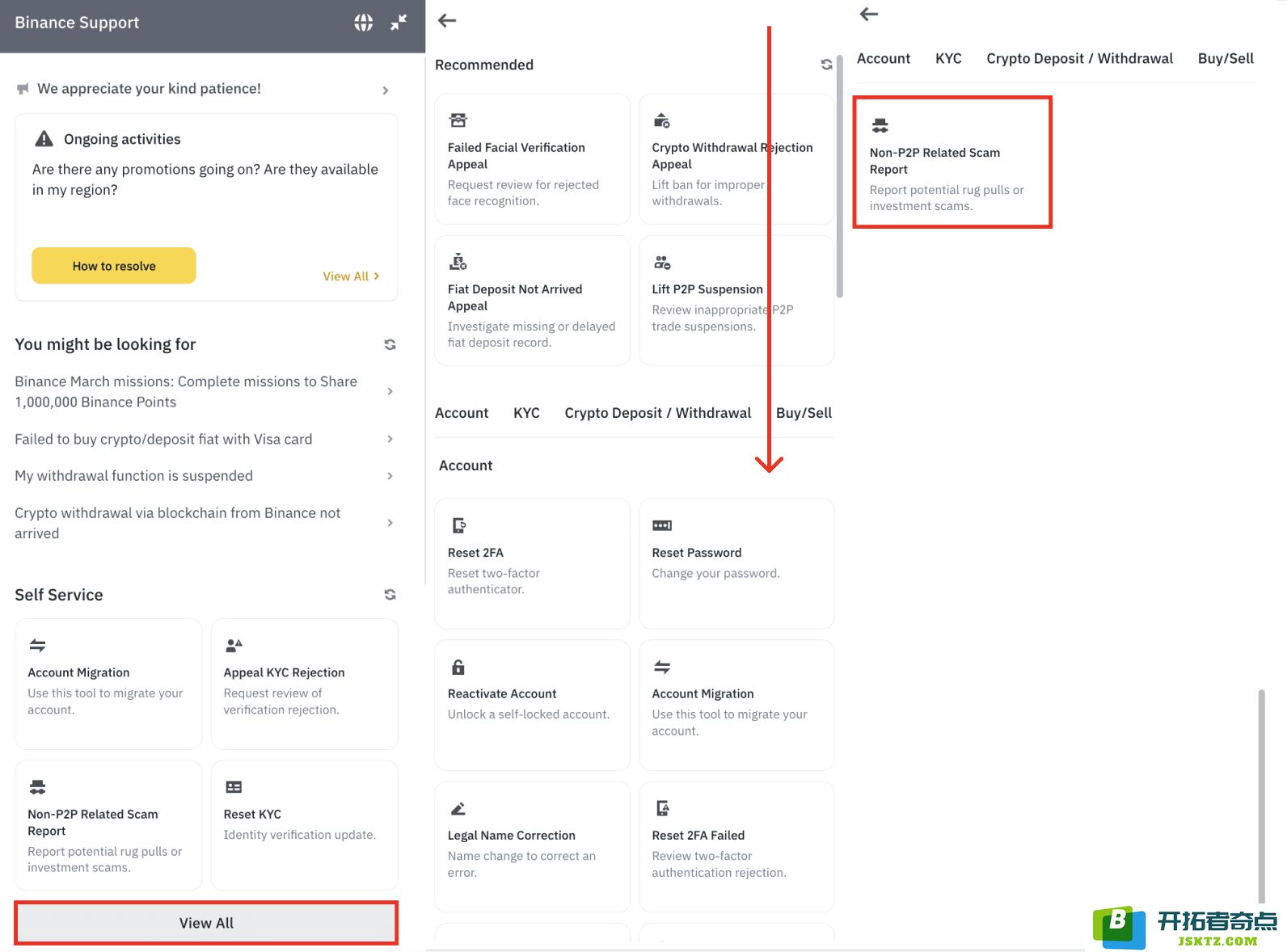Click the Appeal KYC Rejection person icon
1287x952 pixels.
tap(234, 645)
